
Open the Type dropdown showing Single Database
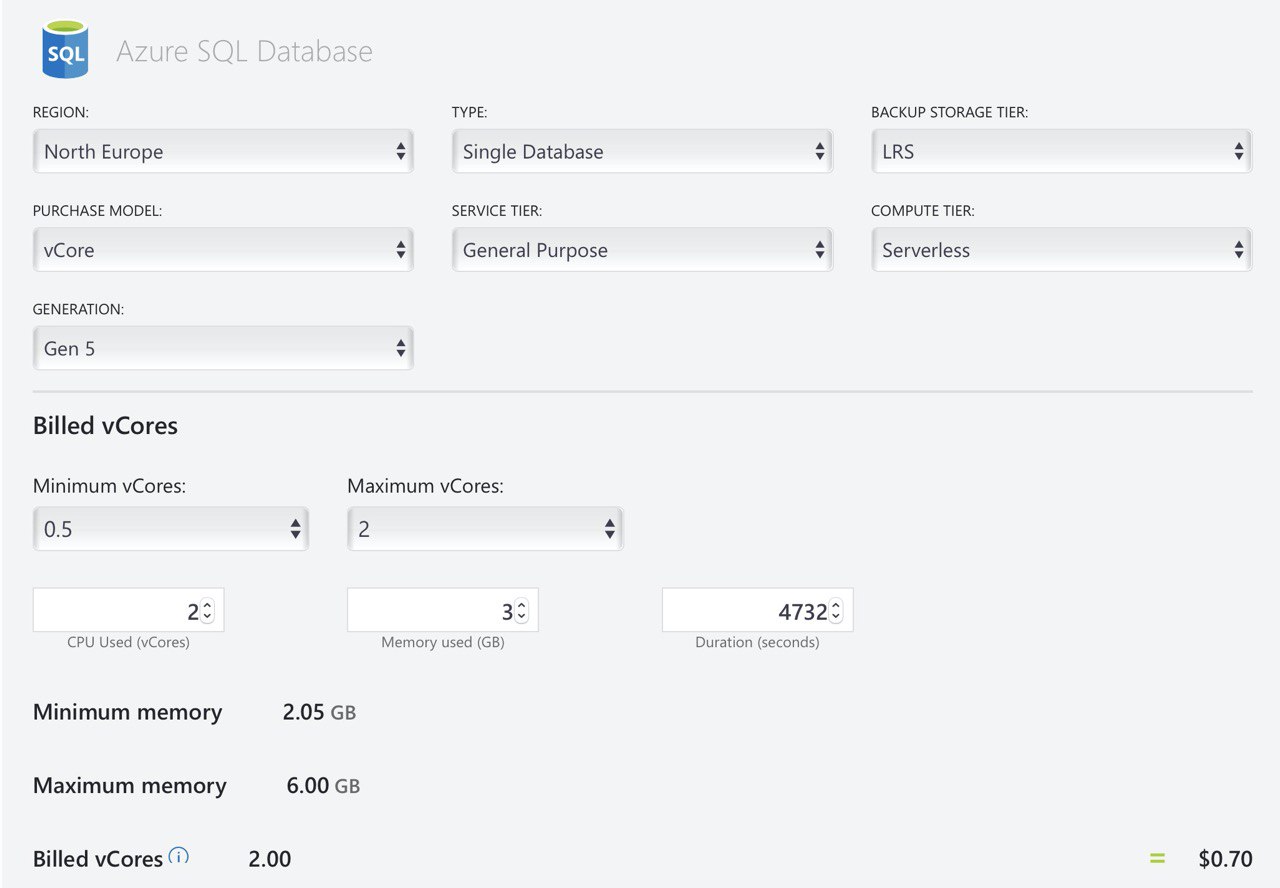[642, 151]
